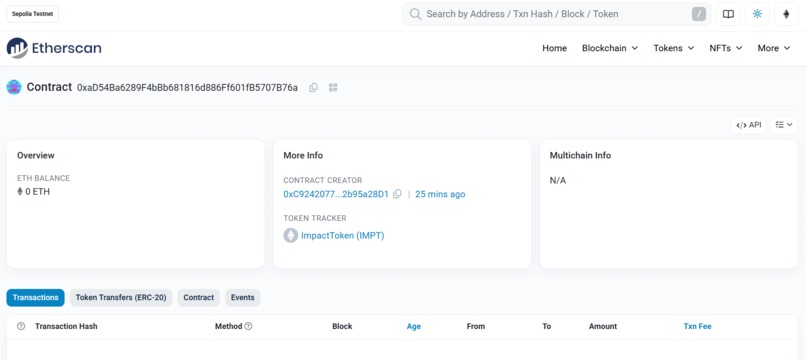Open creator address 0xC9242077...2b95a28D1
806x360 pixels.
click(x=336, y=194)
